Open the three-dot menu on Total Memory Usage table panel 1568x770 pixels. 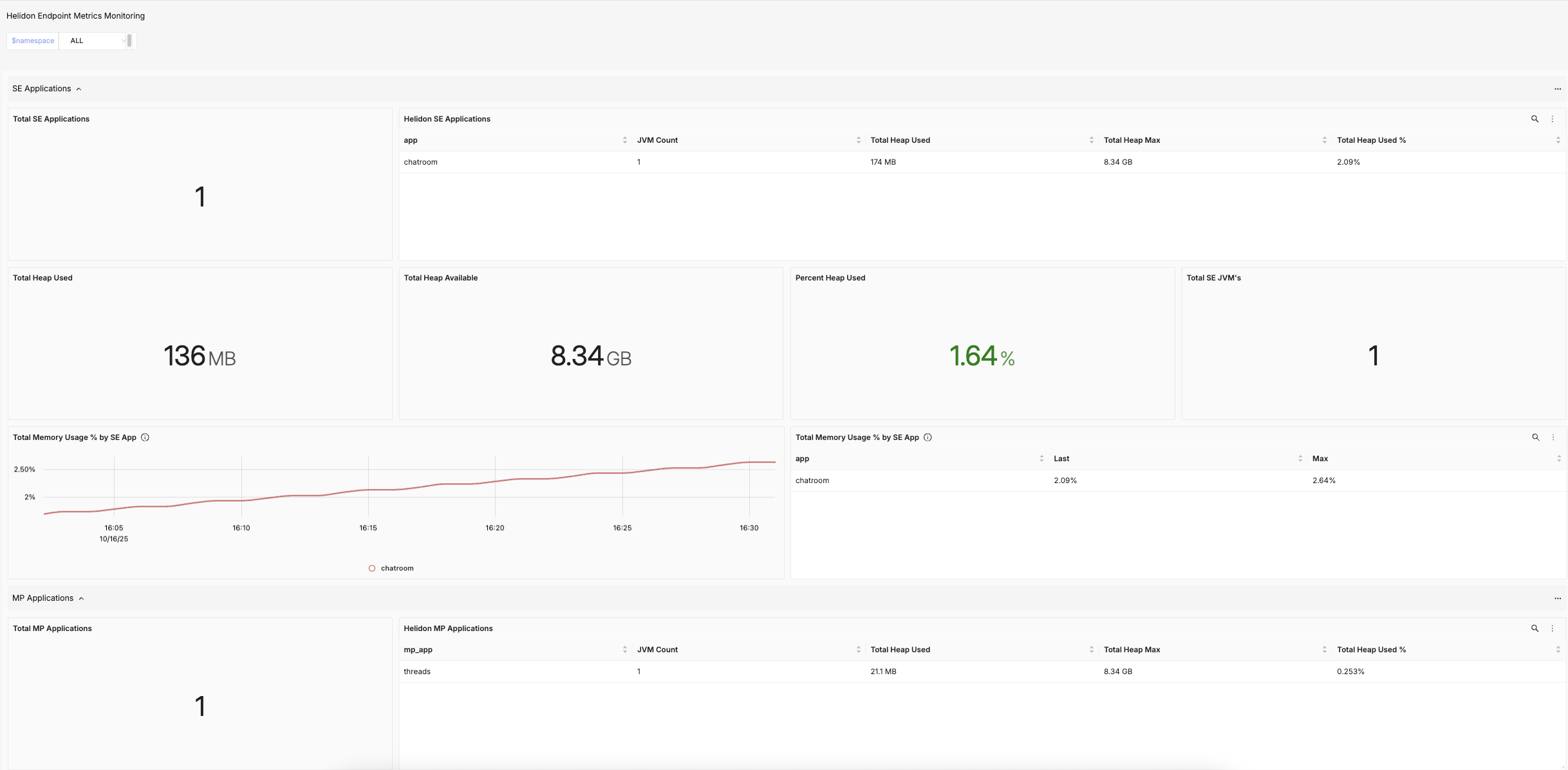(x=1553, y=437)
